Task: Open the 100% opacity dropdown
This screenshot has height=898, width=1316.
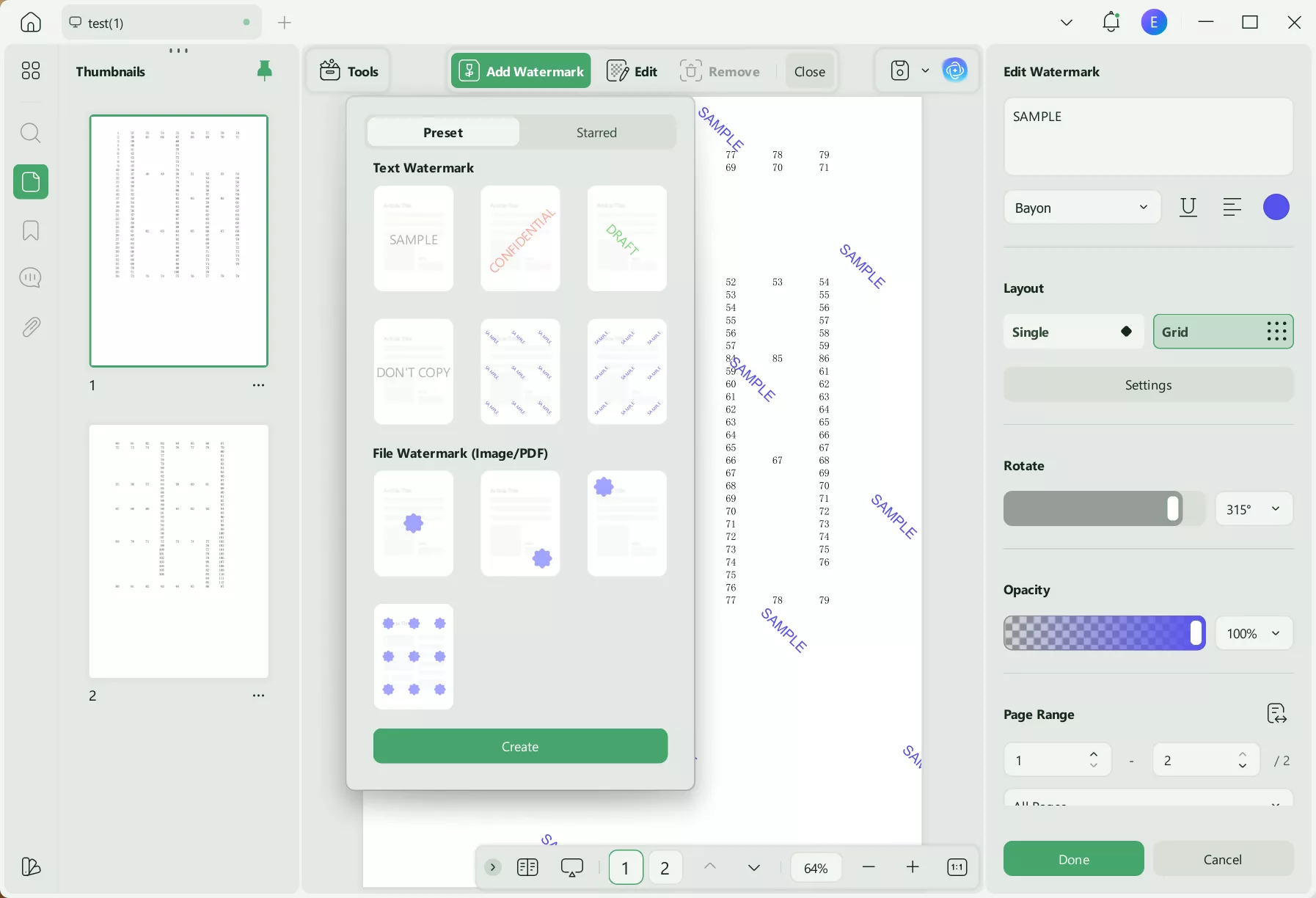Action: (1254, 633)
